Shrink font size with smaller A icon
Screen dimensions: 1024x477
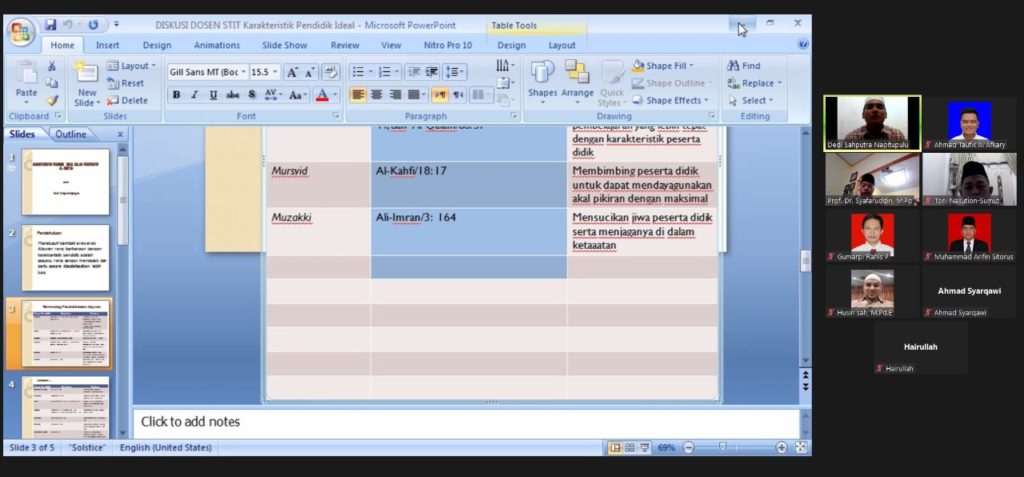tap(308, 72)
